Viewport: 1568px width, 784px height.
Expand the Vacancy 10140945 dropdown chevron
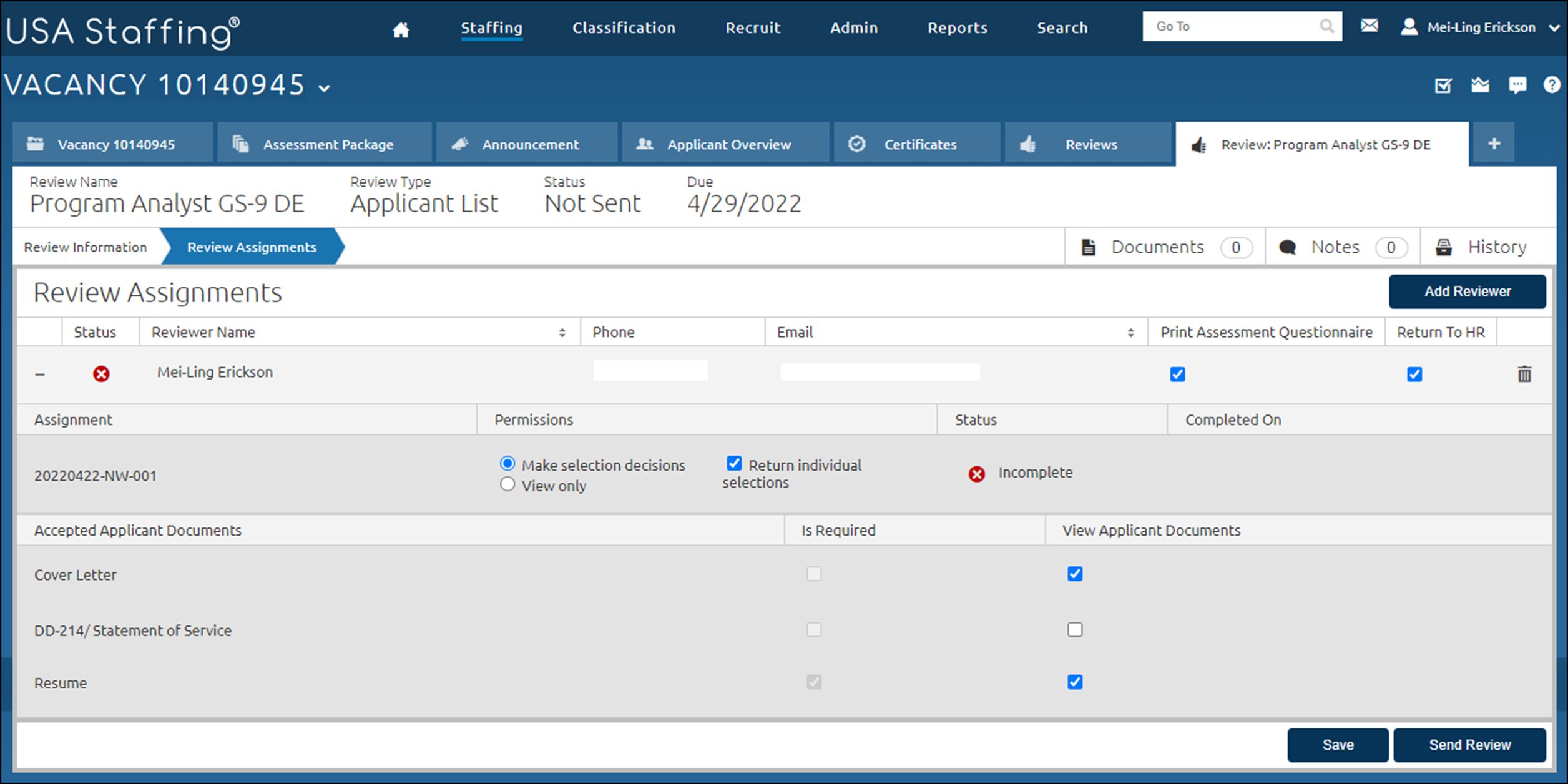click(x=324, y=88)
